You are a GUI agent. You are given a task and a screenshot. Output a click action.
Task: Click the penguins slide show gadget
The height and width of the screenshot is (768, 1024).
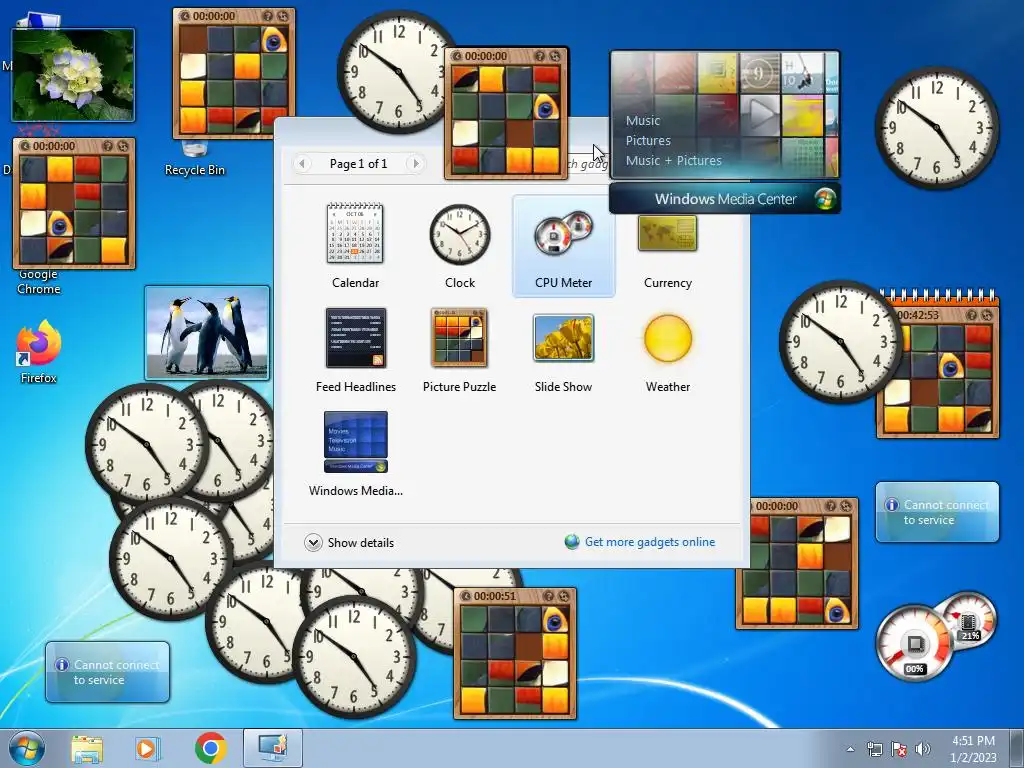point(207,333)
